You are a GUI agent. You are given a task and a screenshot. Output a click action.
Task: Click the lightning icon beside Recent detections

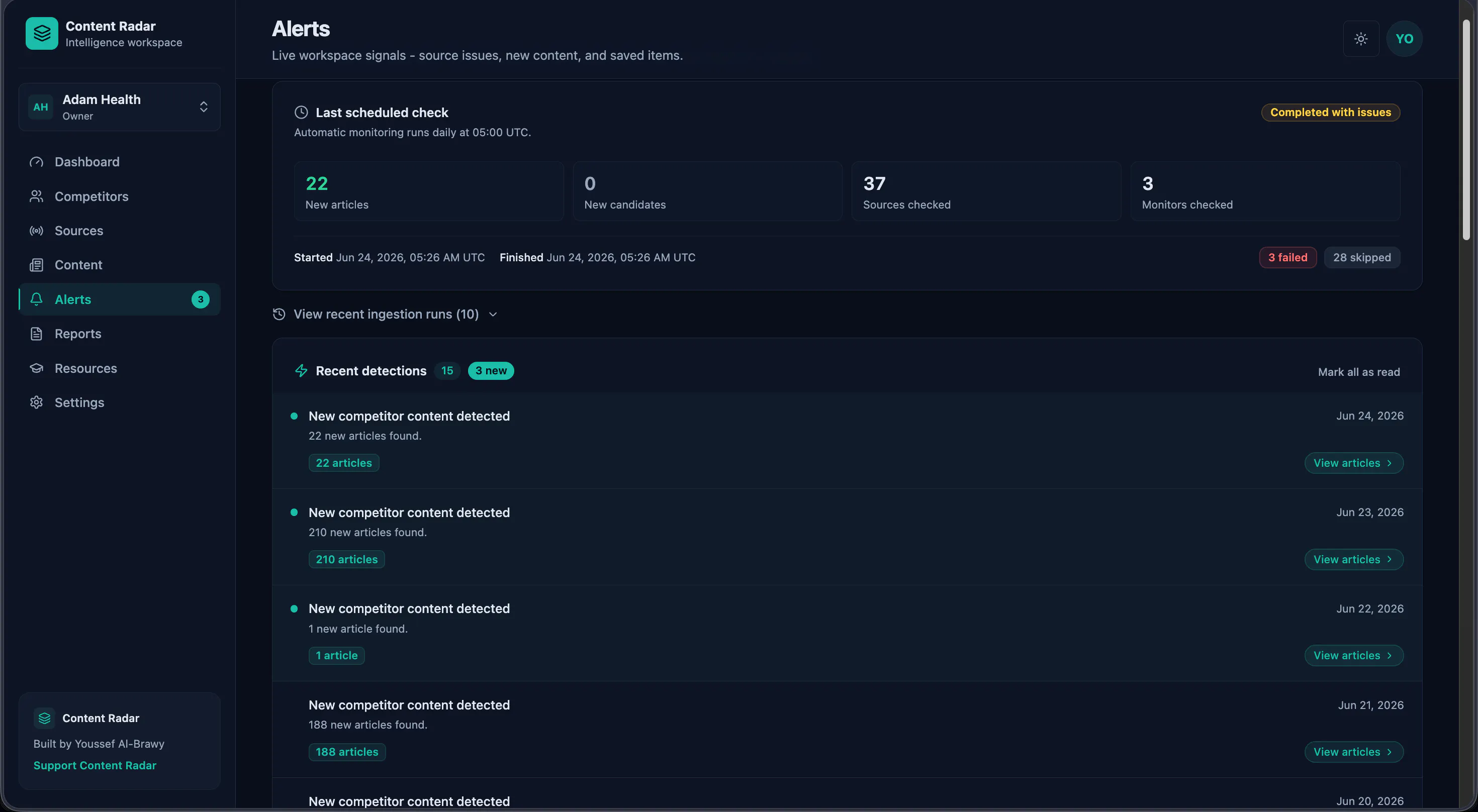[301, 371]
